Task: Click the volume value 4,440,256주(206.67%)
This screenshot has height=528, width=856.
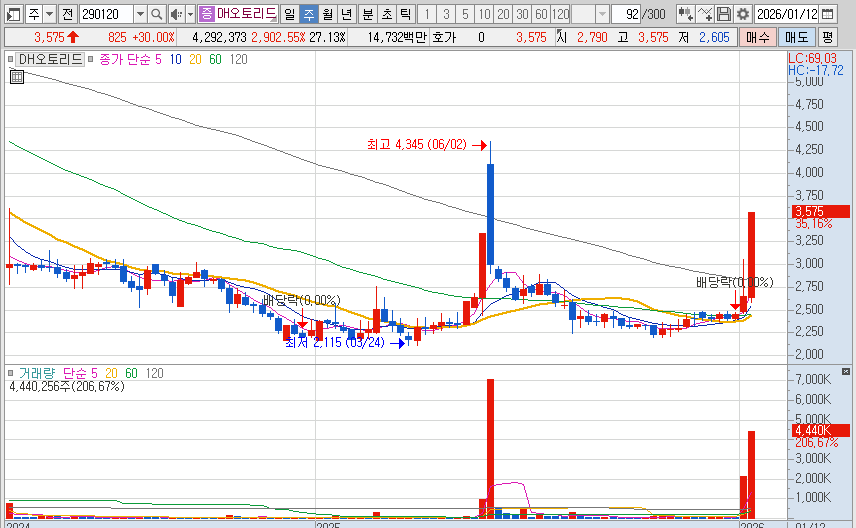Action: tap(67, 386)
